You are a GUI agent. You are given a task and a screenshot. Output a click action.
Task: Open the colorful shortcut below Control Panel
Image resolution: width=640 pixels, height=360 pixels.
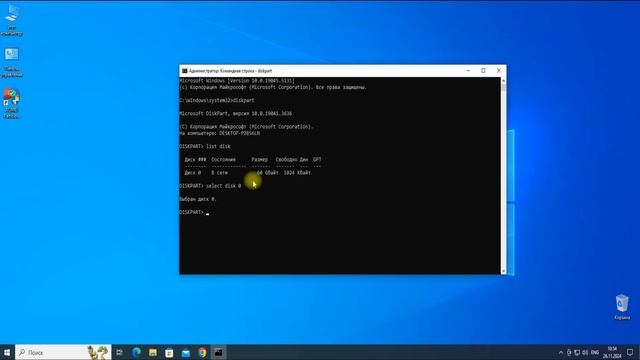(12, 104)
